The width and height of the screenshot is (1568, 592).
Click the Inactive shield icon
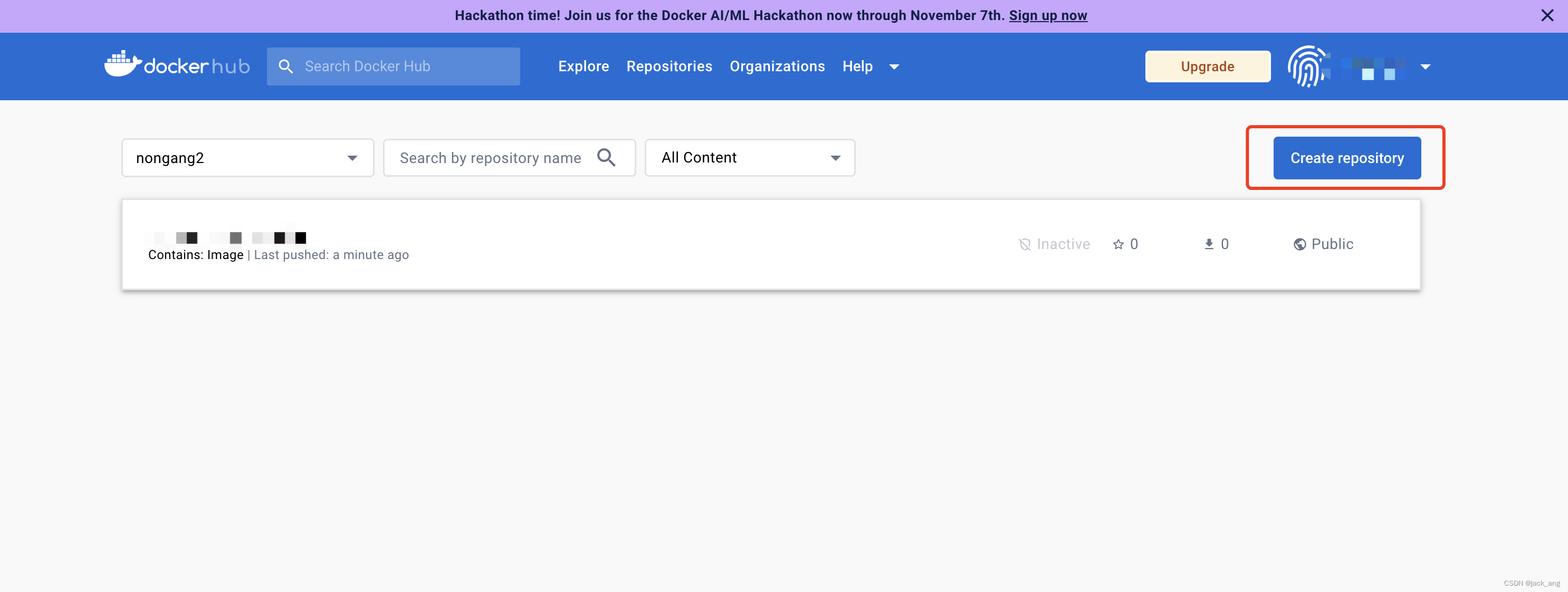point(1025,245)
